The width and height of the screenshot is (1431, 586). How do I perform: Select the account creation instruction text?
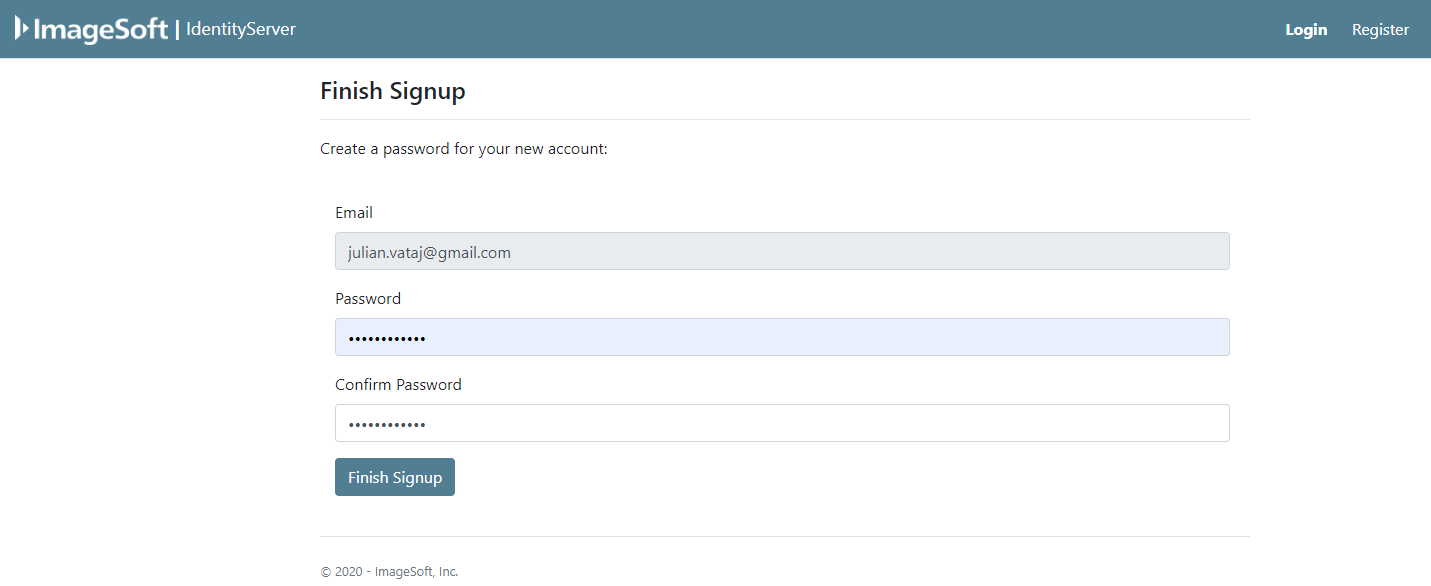[x=464, y=148]
